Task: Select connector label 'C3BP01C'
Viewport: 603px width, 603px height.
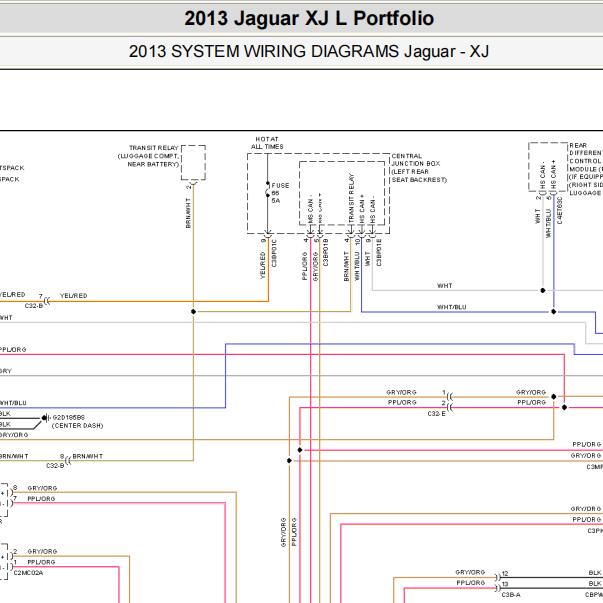Action: pyautogui.click(x=274, y=253)
